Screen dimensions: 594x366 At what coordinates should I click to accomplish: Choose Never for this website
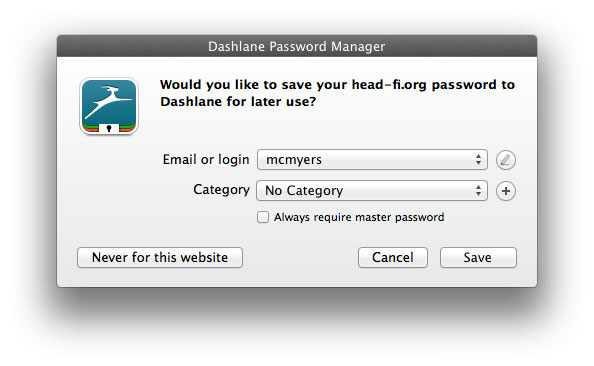click(160, 258)
